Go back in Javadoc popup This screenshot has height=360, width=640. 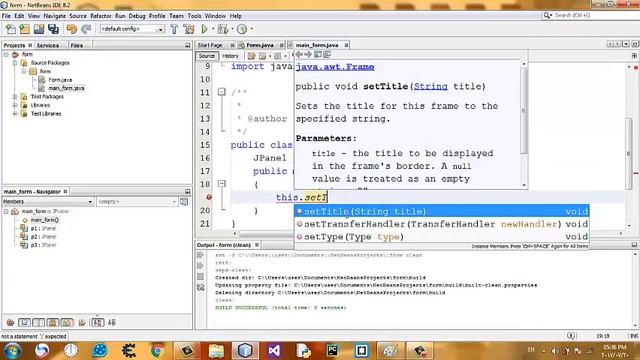click(x=299, y=54)
